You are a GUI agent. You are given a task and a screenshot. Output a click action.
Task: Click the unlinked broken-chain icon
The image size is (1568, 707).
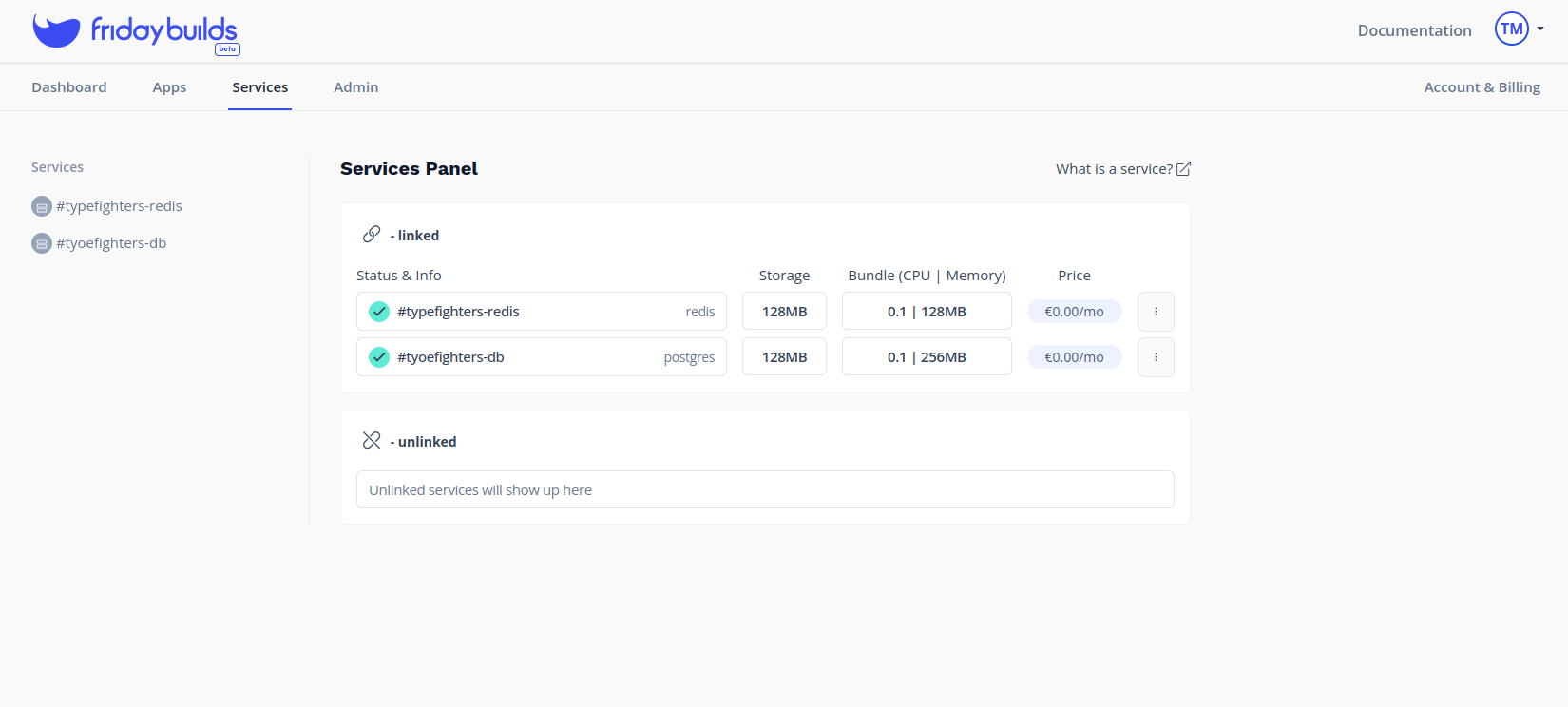point(372,441)
